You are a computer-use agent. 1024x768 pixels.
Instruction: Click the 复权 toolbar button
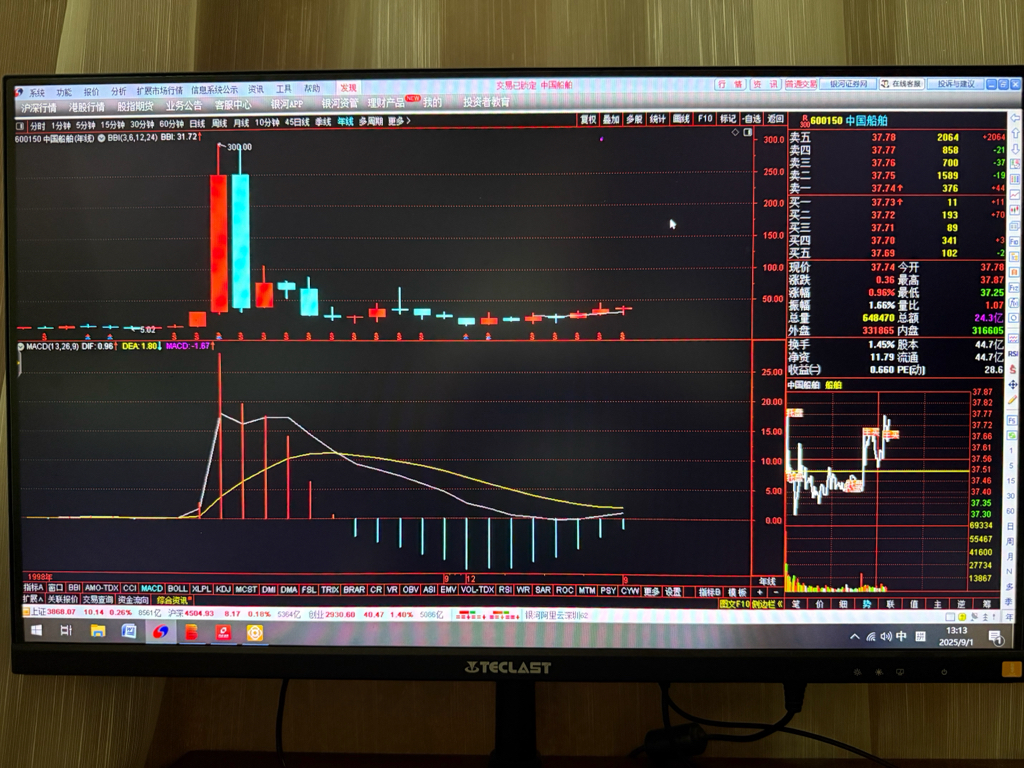(588, 119)
